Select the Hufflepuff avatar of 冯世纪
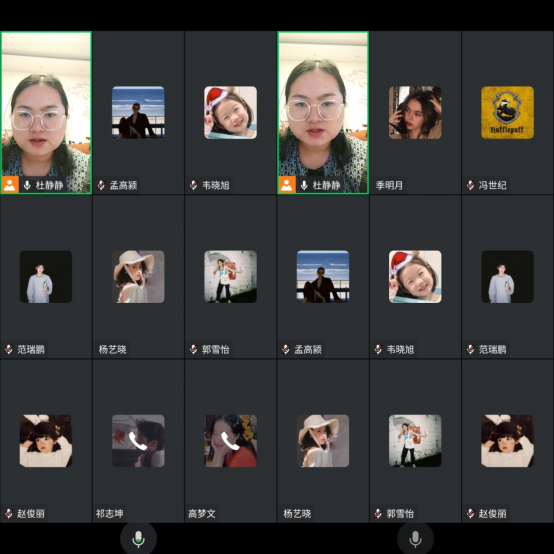 (x=507, y=112)
